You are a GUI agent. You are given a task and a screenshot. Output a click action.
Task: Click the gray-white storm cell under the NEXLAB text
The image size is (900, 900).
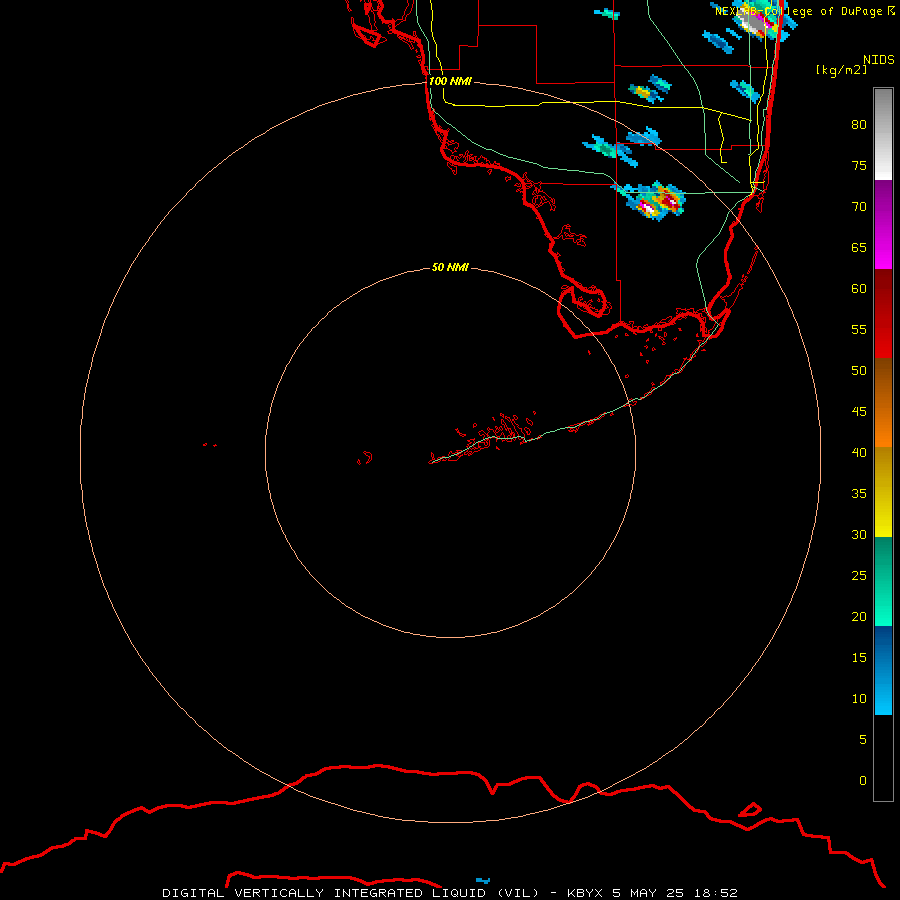[x=757, y=23]
